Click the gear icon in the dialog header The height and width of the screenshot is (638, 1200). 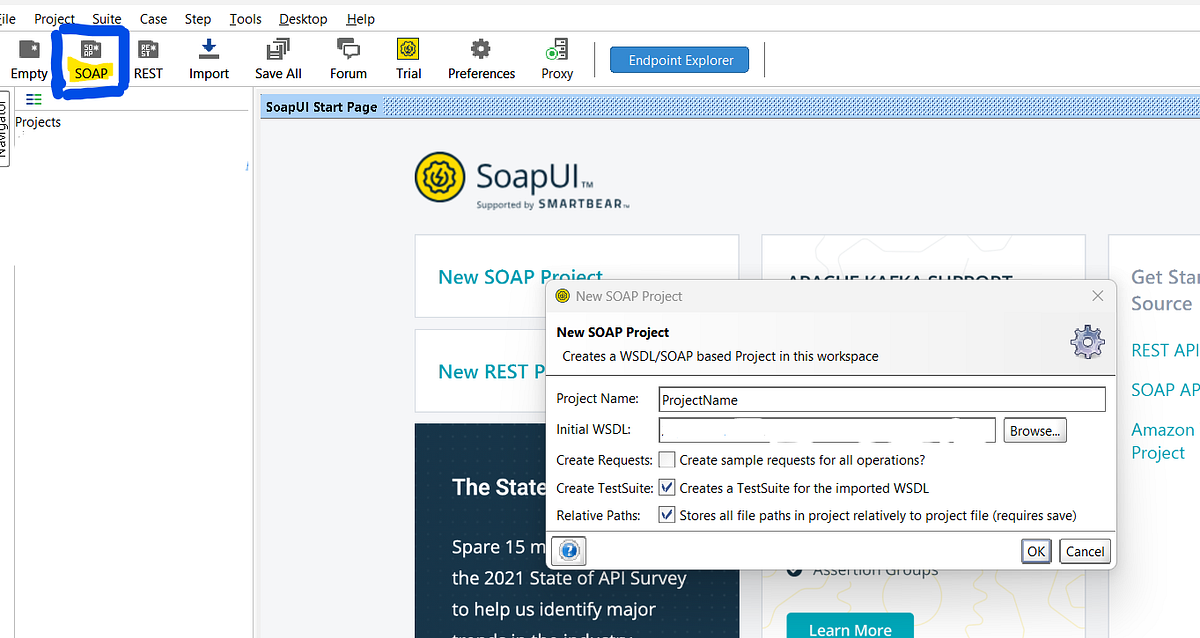(x=1087, y=341)
